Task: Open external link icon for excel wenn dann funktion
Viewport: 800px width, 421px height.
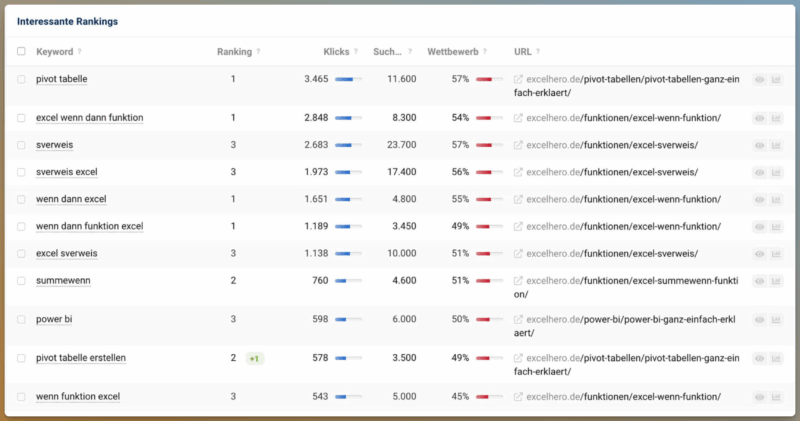Action: point(518,118)
